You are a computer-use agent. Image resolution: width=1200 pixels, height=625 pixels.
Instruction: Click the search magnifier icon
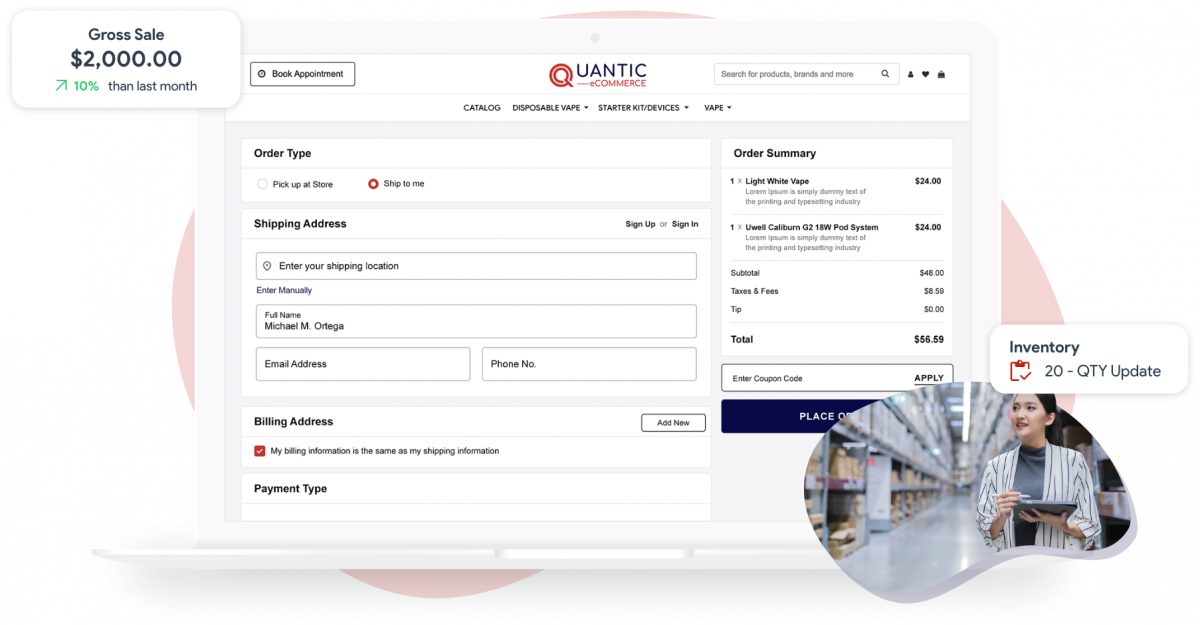(x=885, y=73)
